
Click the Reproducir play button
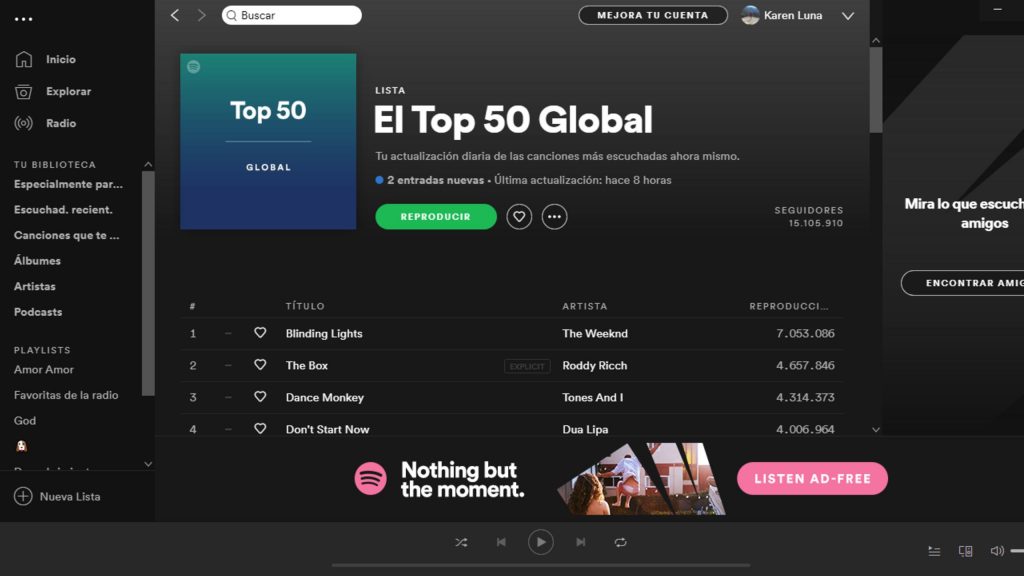coord(436,216)
